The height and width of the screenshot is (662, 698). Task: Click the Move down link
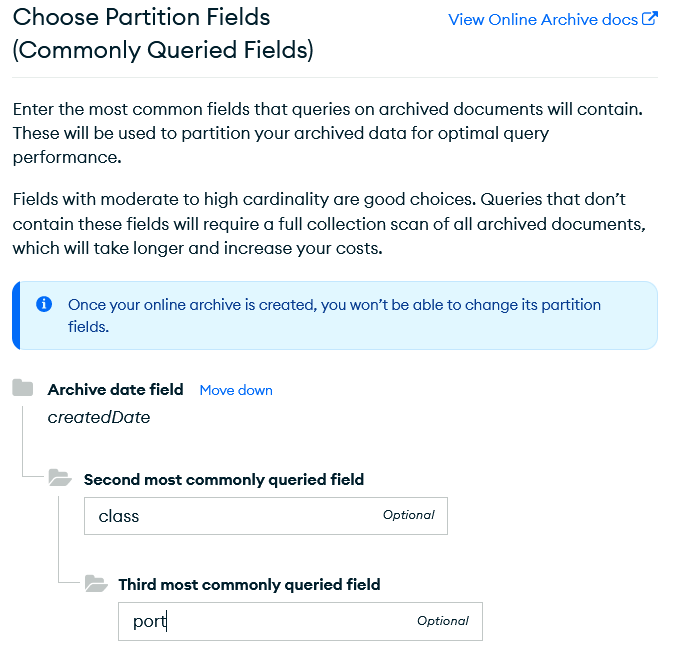(x=236, y=390)
